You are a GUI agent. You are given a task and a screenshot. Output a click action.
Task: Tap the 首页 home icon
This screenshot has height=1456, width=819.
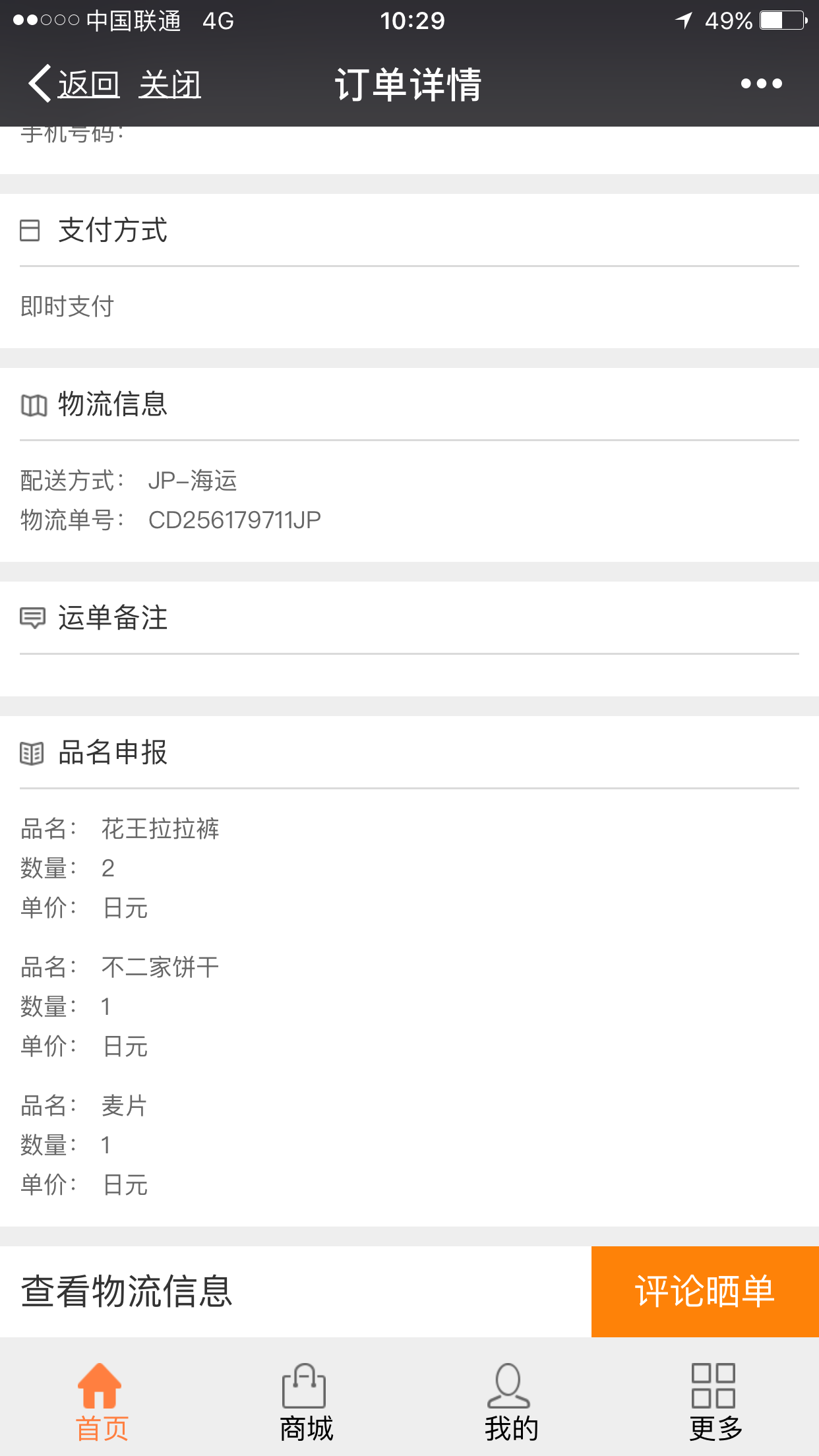point(100,1385)
